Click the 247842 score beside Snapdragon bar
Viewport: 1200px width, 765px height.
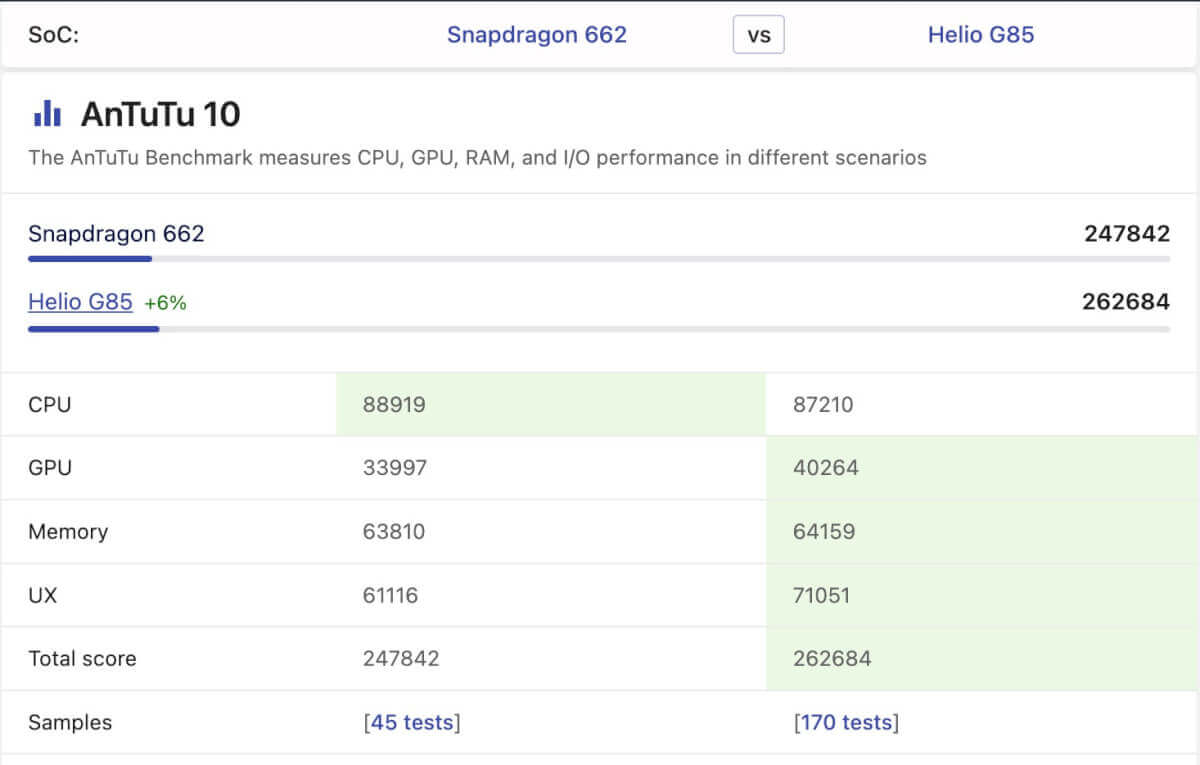coord(1127,234)
